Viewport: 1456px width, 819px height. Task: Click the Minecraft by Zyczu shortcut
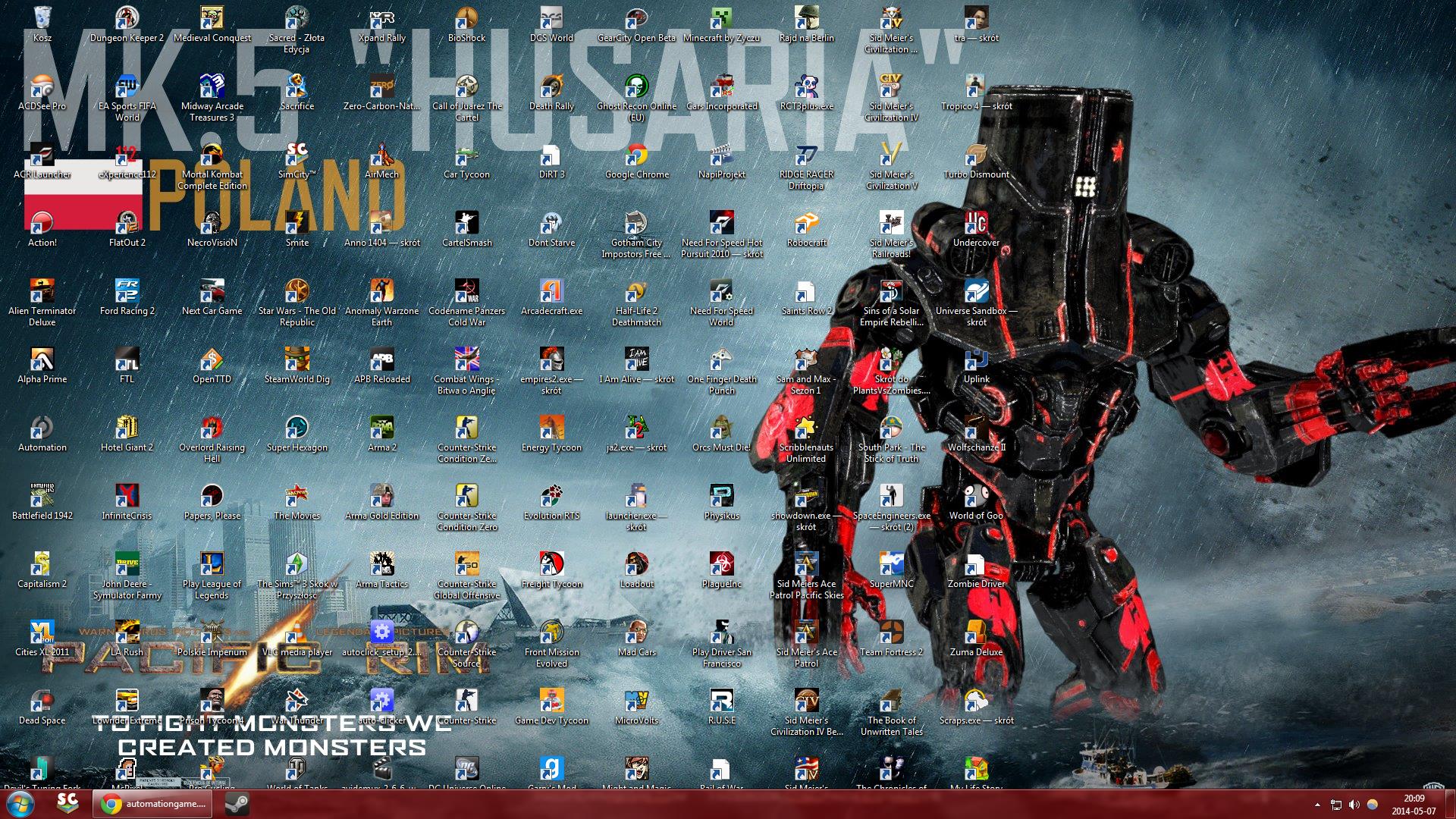721,24
